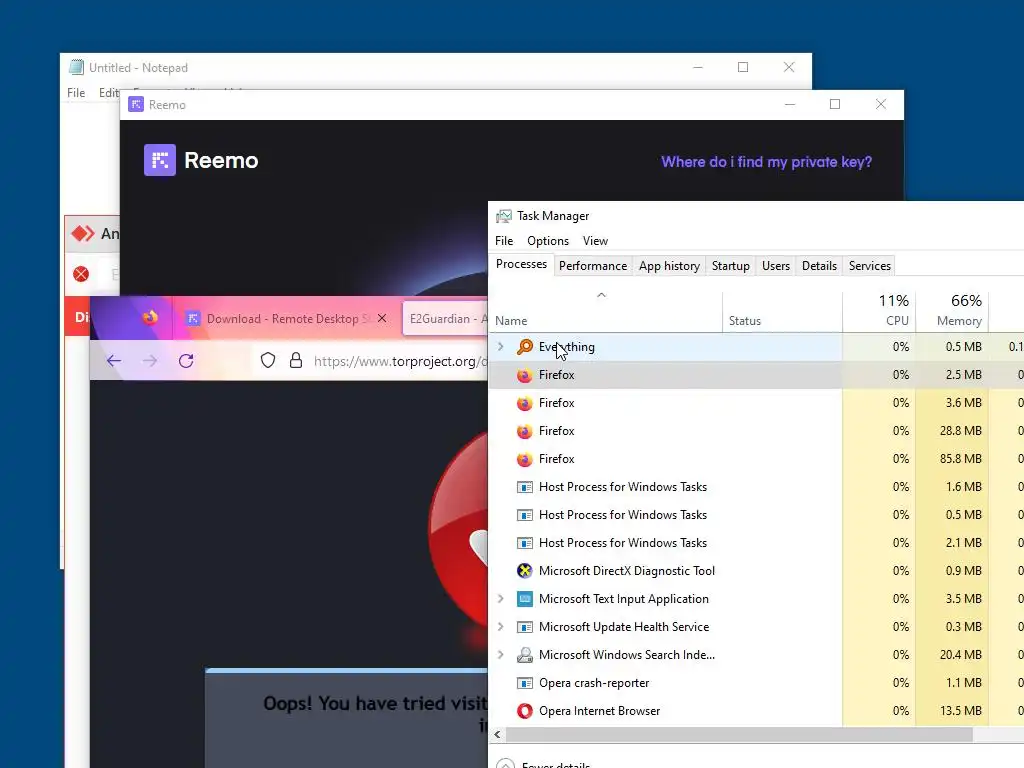
Task: Click the Host Process icon in the 2.1 MB row
Action: 524,543
